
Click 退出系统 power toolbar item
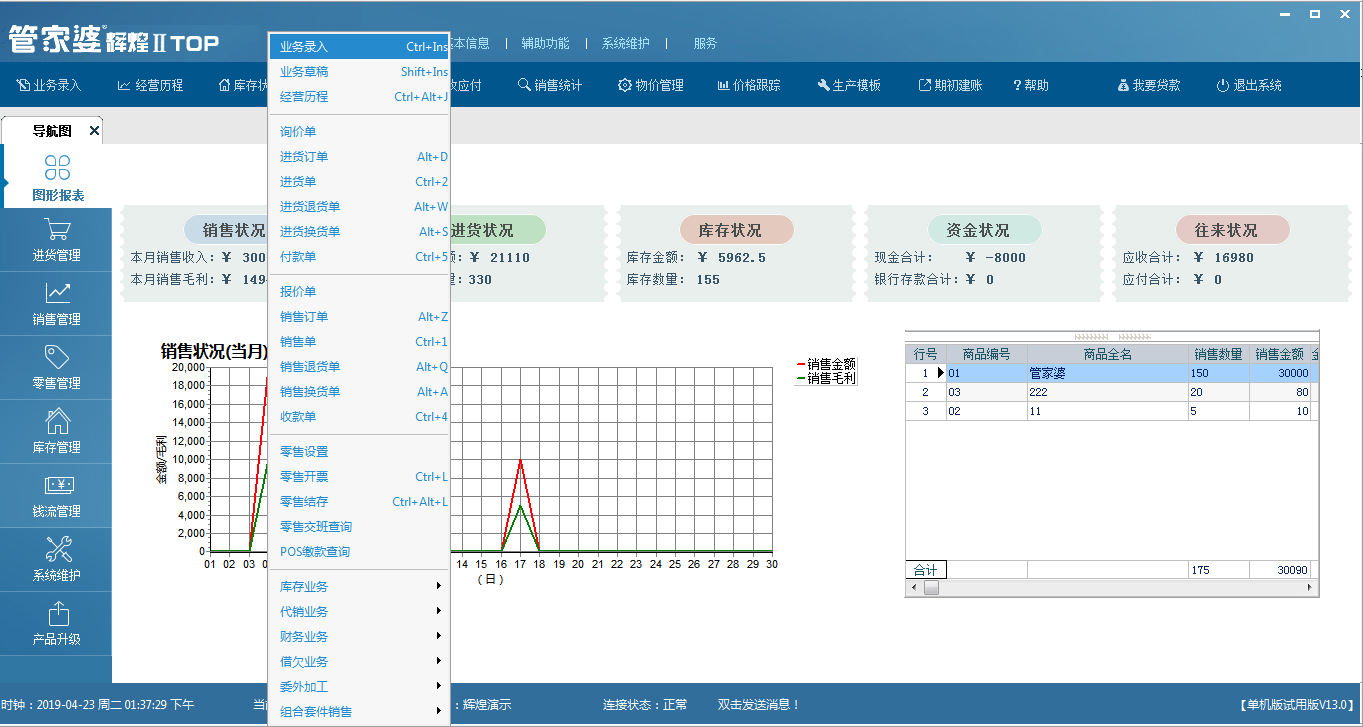(1249, 86)
